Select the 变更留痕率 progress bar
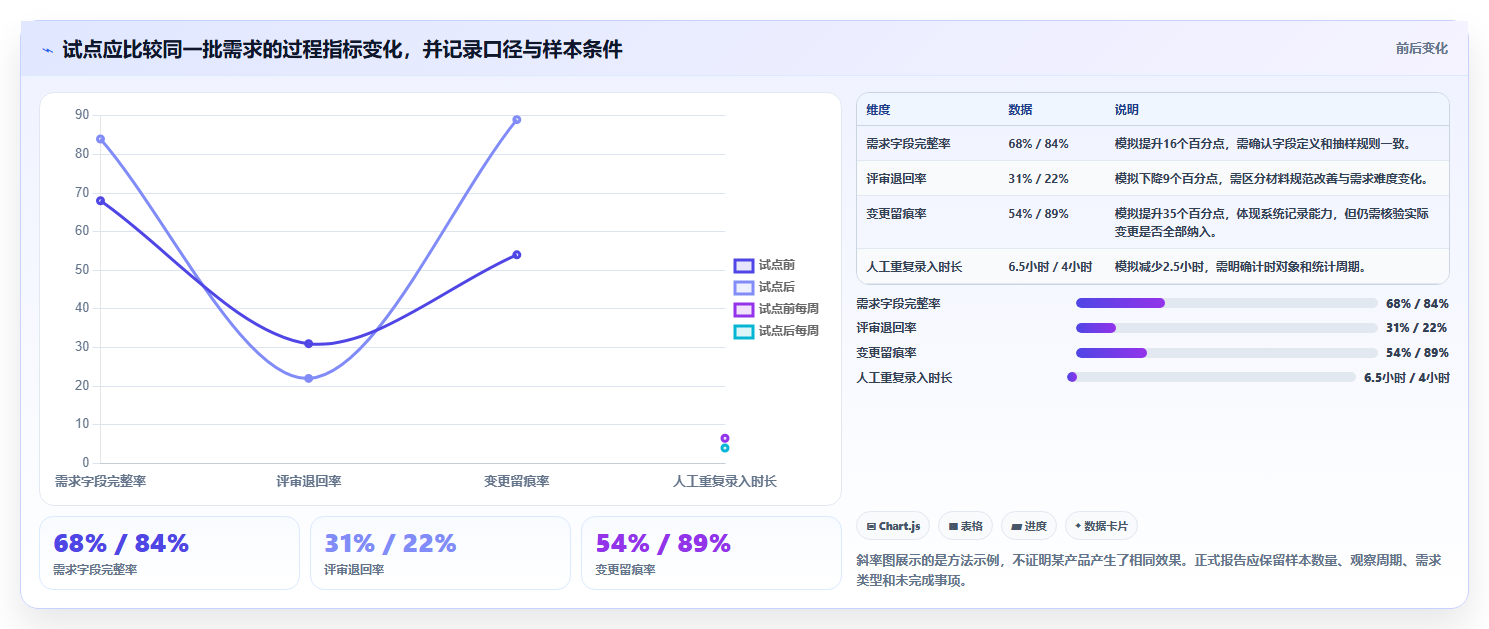Image resolution: width=1489 pixels, height=629 pixels. pyautogui.click(x=1227, y=353)
